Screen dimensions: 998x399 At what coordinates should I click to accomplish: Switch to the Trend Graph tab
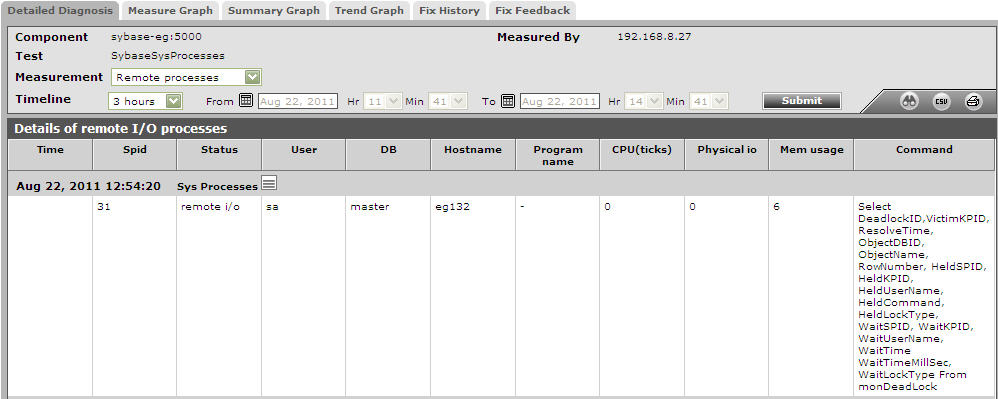pos(369,11)
